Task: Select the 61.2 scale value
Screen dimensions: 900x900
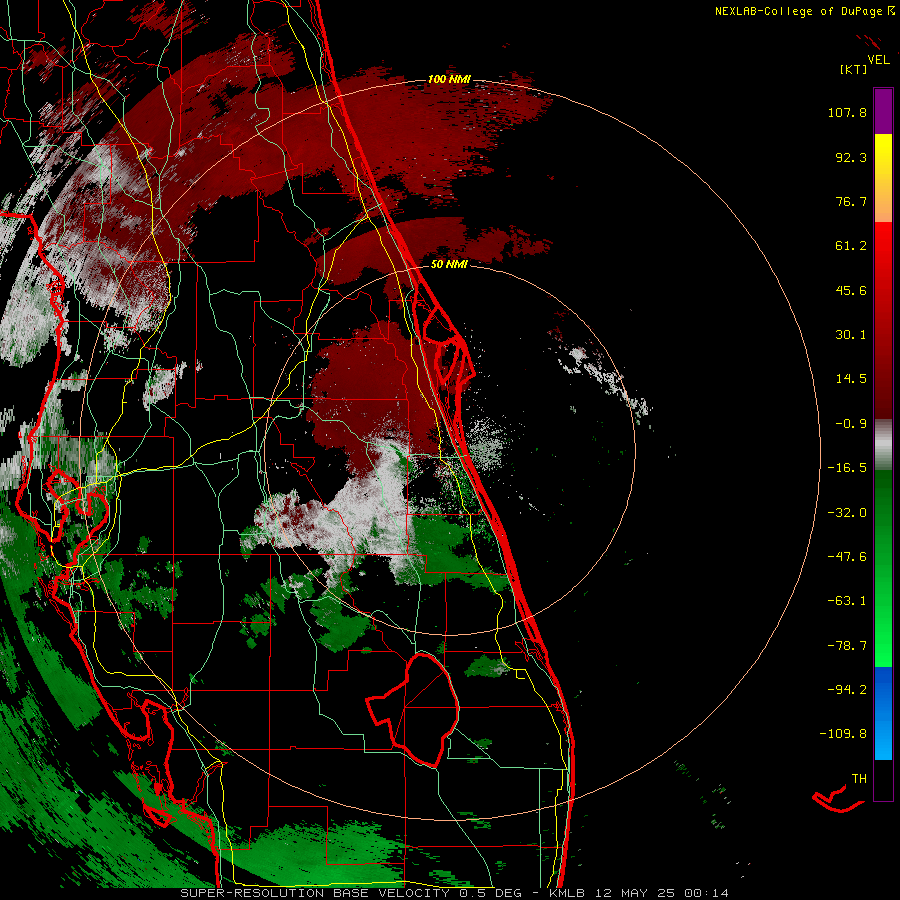Action: (851, 246)
